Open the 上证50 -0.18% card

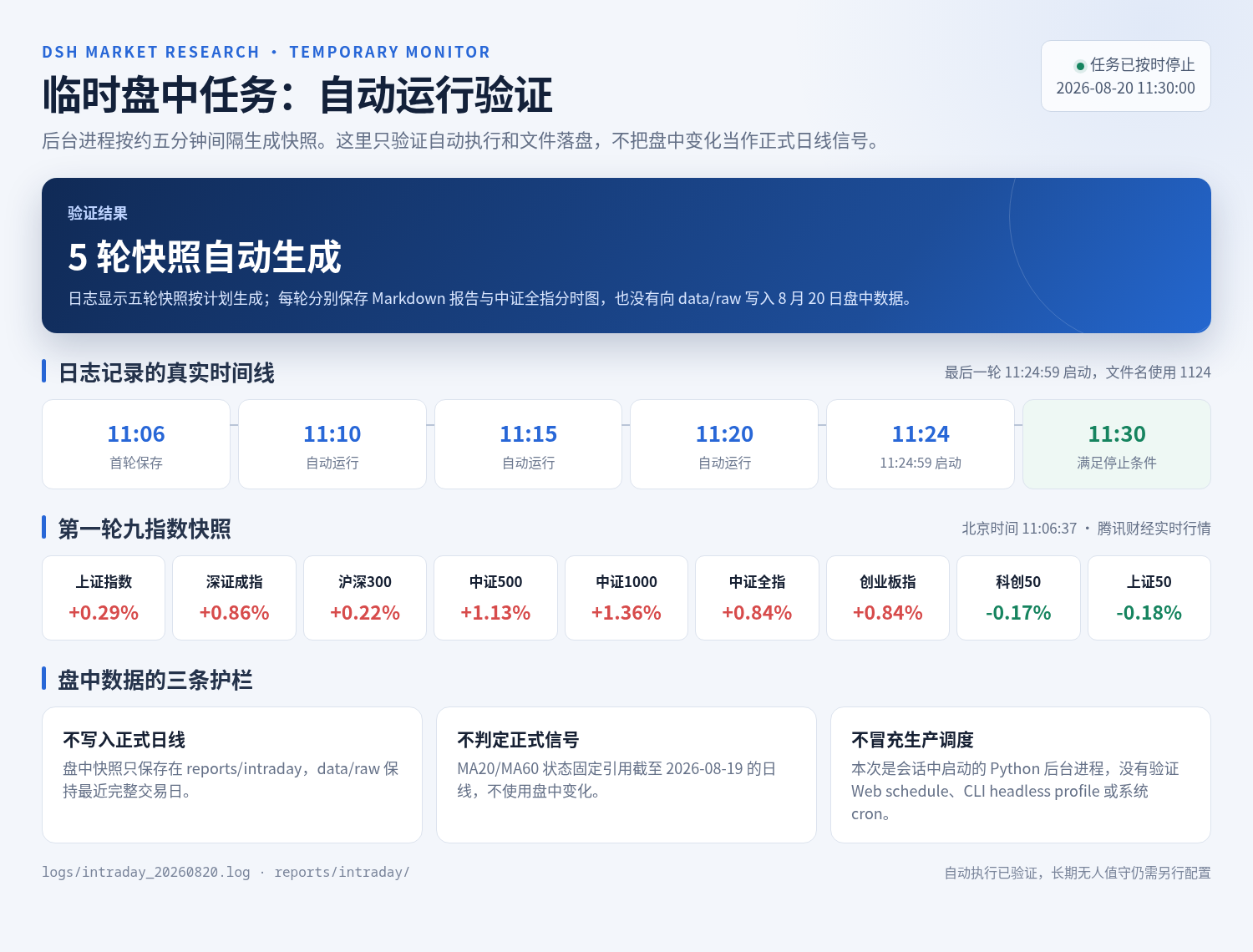click(1149, 598)
